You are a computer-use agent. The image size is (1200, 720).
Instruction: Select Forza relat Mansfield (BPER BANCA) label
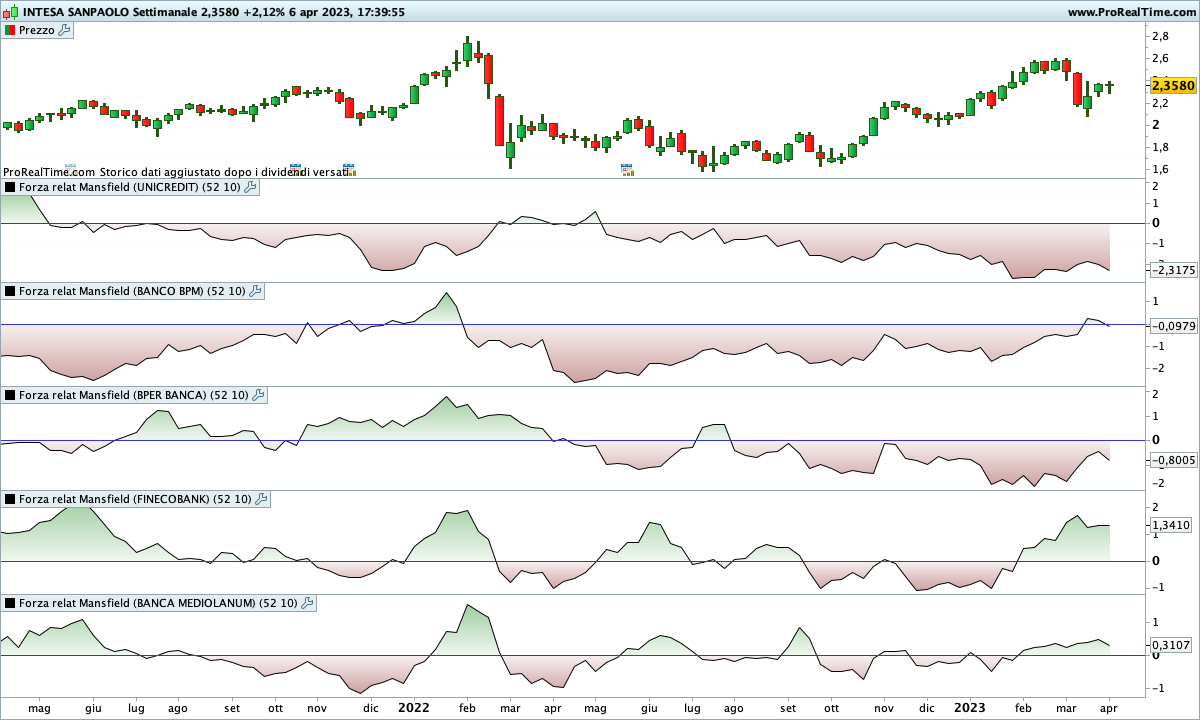pos(133,395)
